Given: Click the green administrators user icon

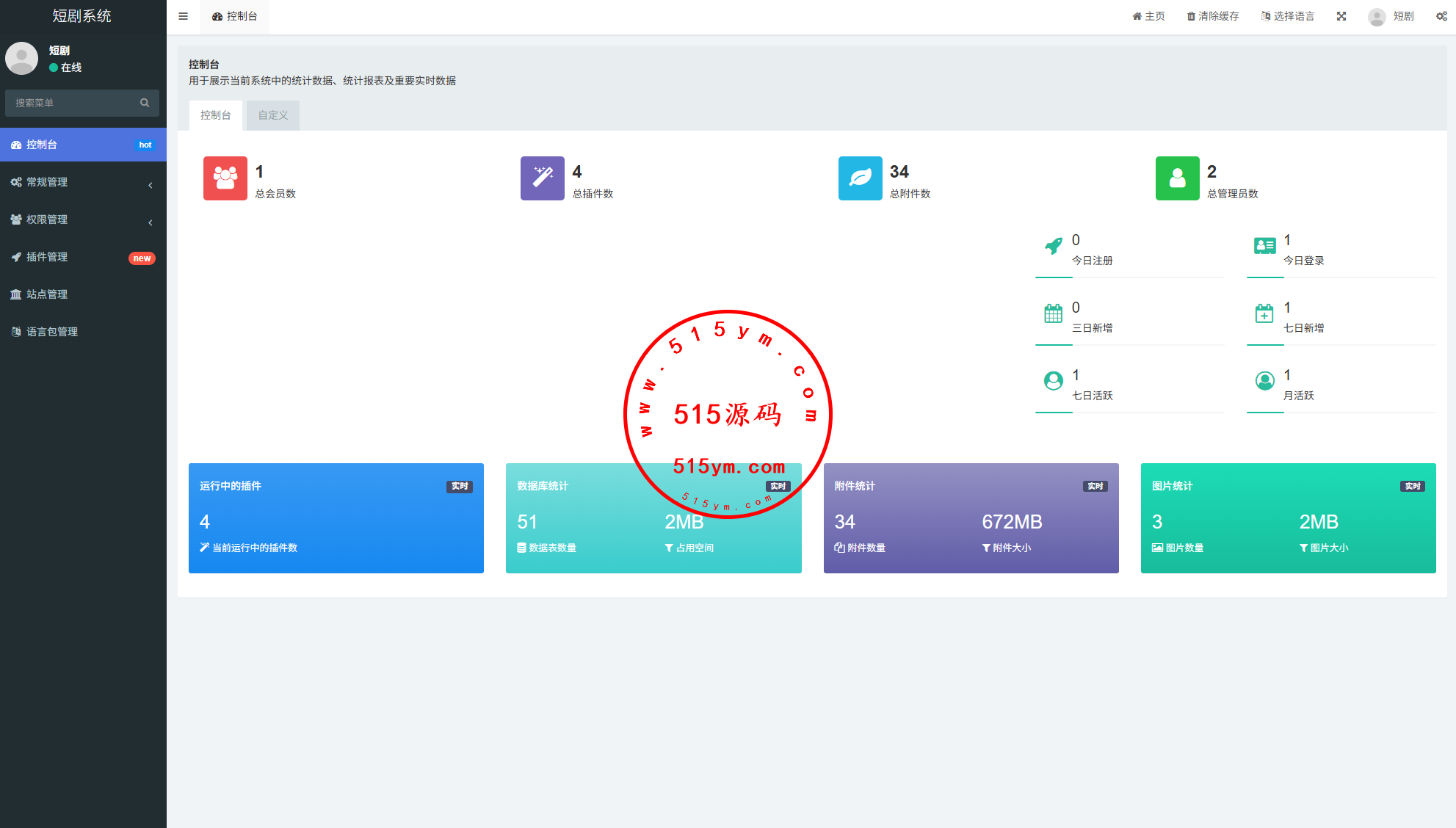Looking at the screenshot, I should 1177,178.
